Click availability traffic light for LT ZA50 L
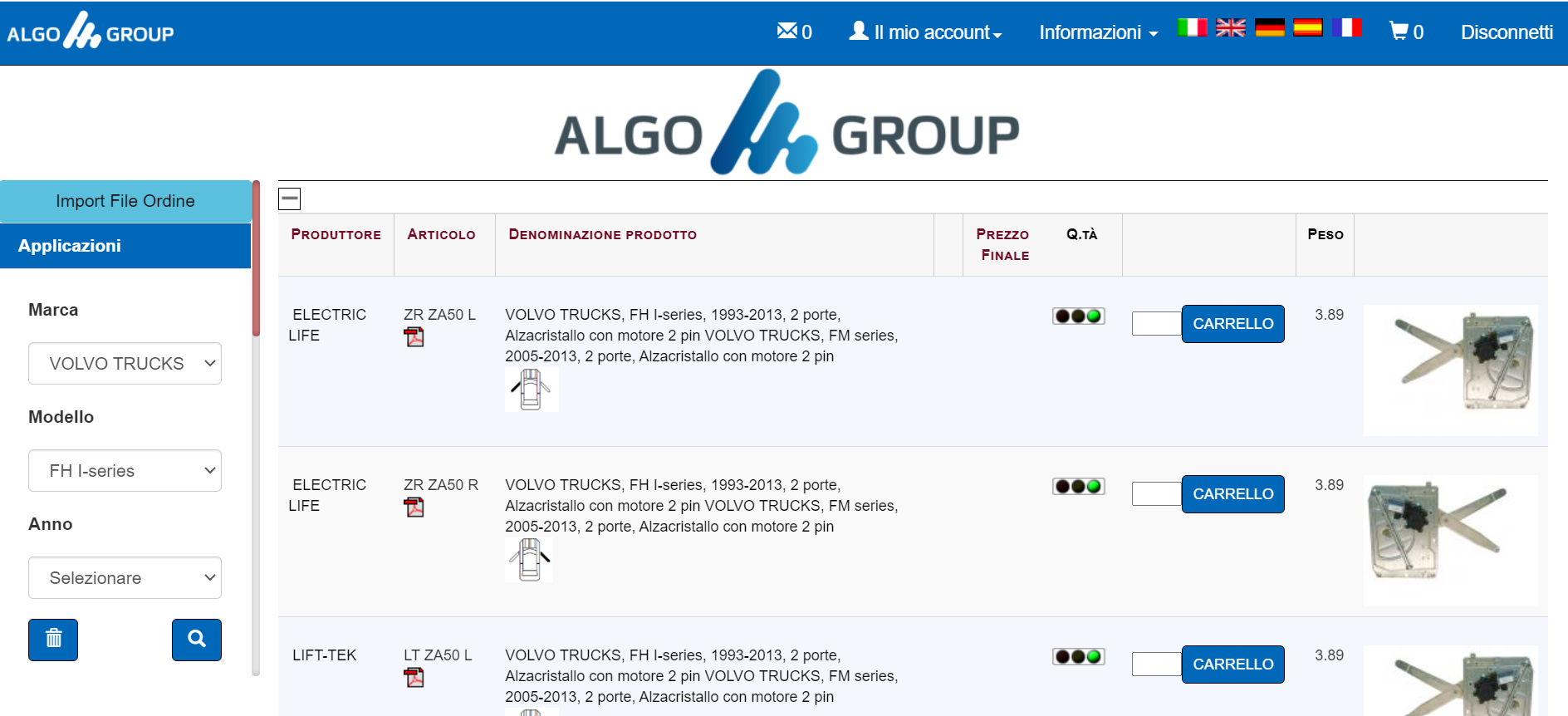 pos(1078,656)
